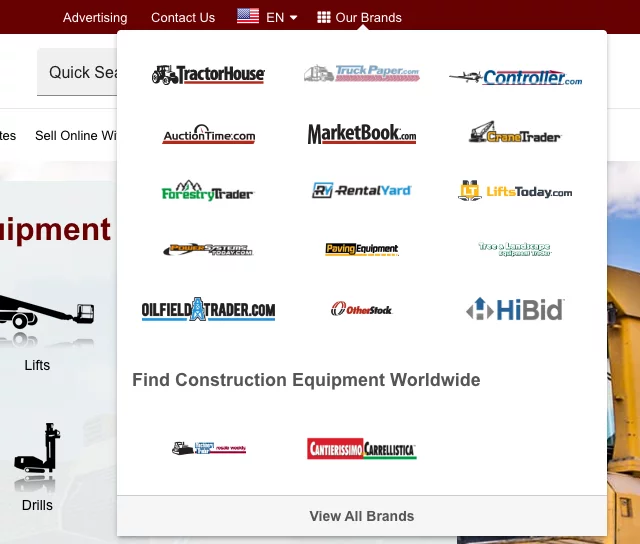The height and width of the screenshot is (544, 640).
Task: Click the Lifts category label
Action: [37, 365]
